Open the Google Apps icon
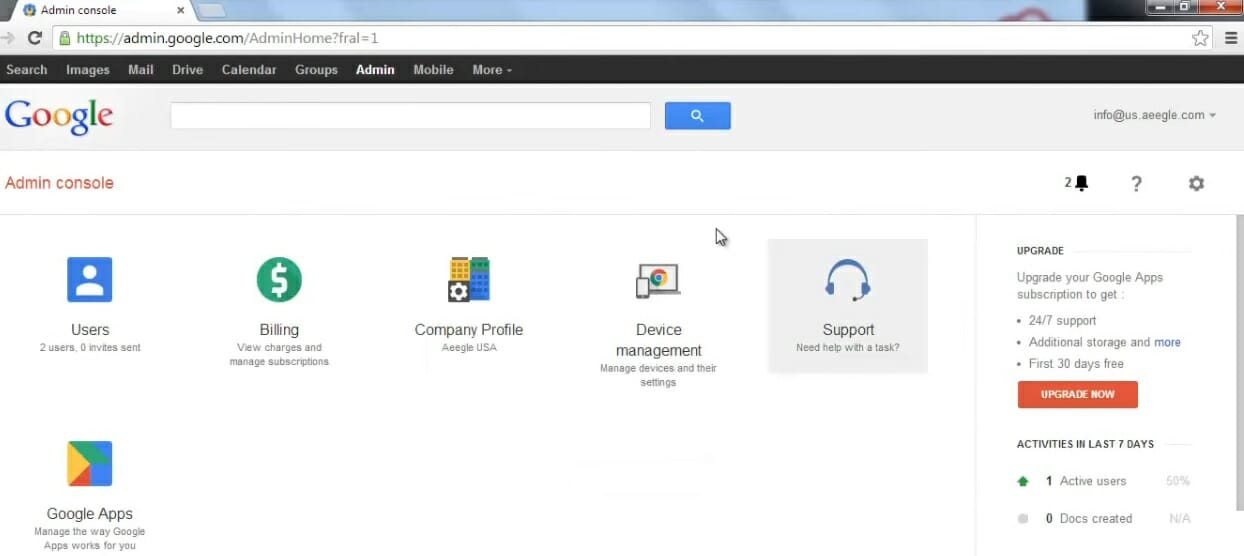 click(90, 464)
